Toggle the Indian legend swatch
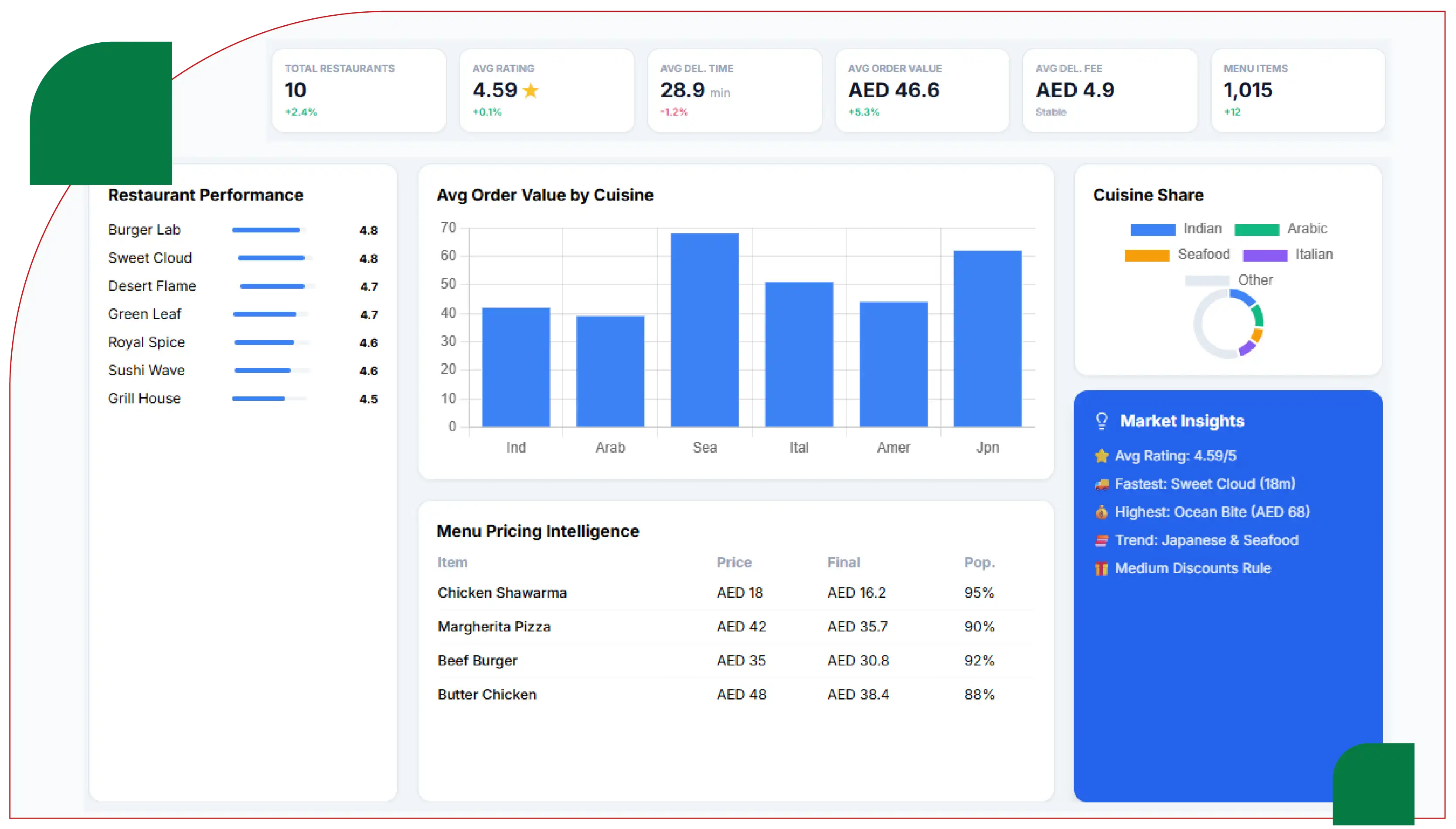The height and width of the screenshot is (829, 1456). tap(1153, 229)
